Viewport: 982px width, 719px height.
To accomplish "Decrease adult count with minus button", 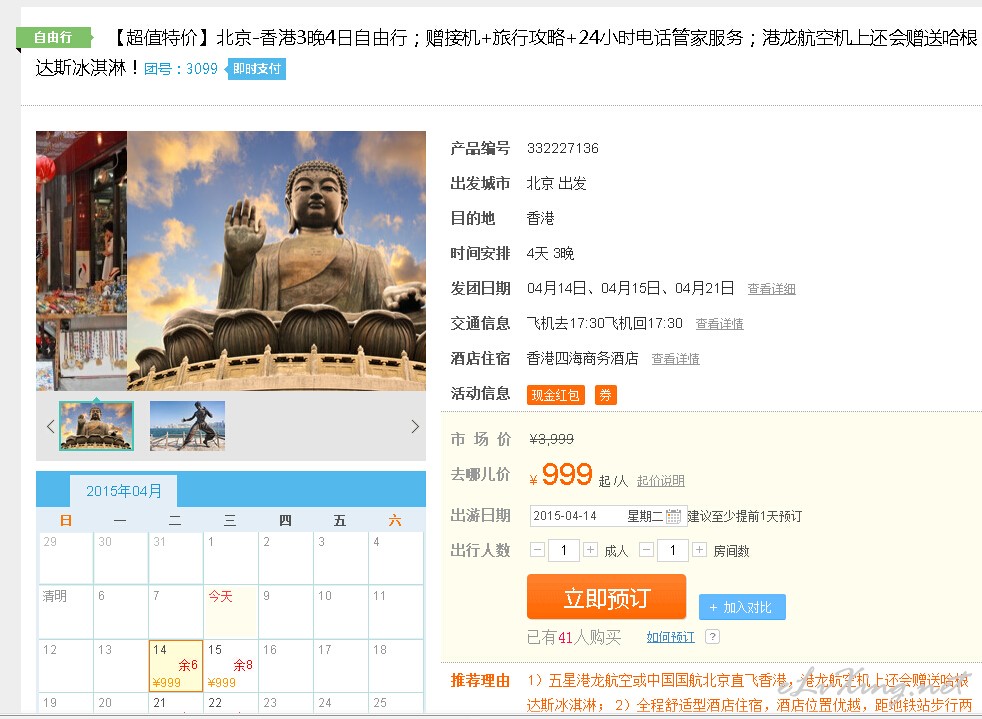I will 537,550.
